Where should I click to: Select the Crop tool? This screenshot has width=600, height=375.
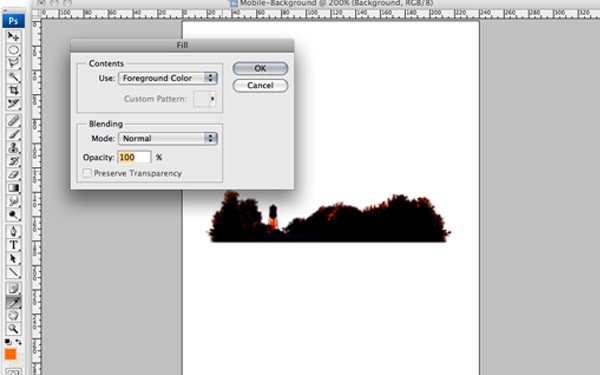pyautogui.click(x=13, y=90)
